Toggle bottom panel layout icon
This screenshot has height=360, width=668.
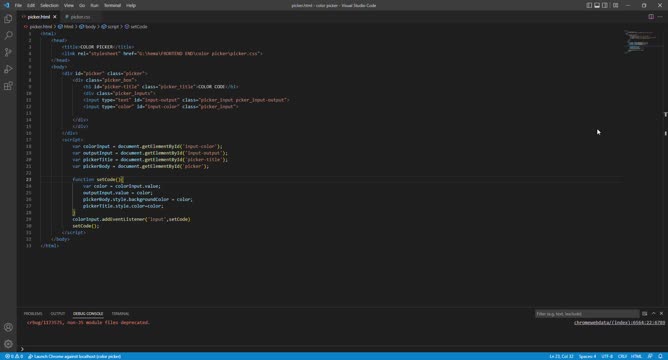coord(597,6)
